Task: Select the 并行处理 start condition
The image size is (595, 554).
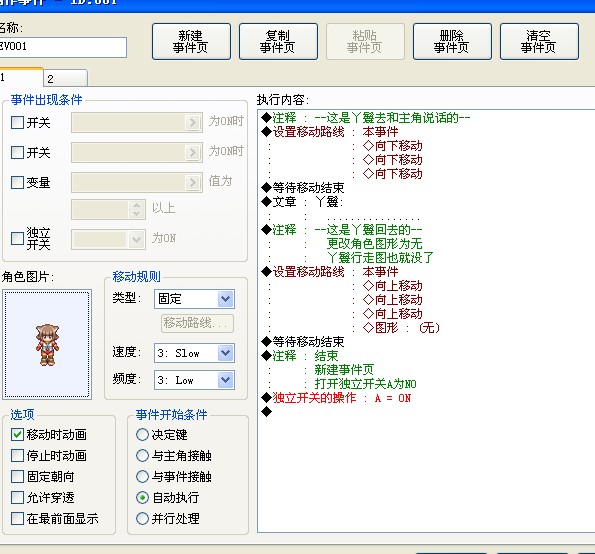Action: pyautogui.click(x=142, y=518)
